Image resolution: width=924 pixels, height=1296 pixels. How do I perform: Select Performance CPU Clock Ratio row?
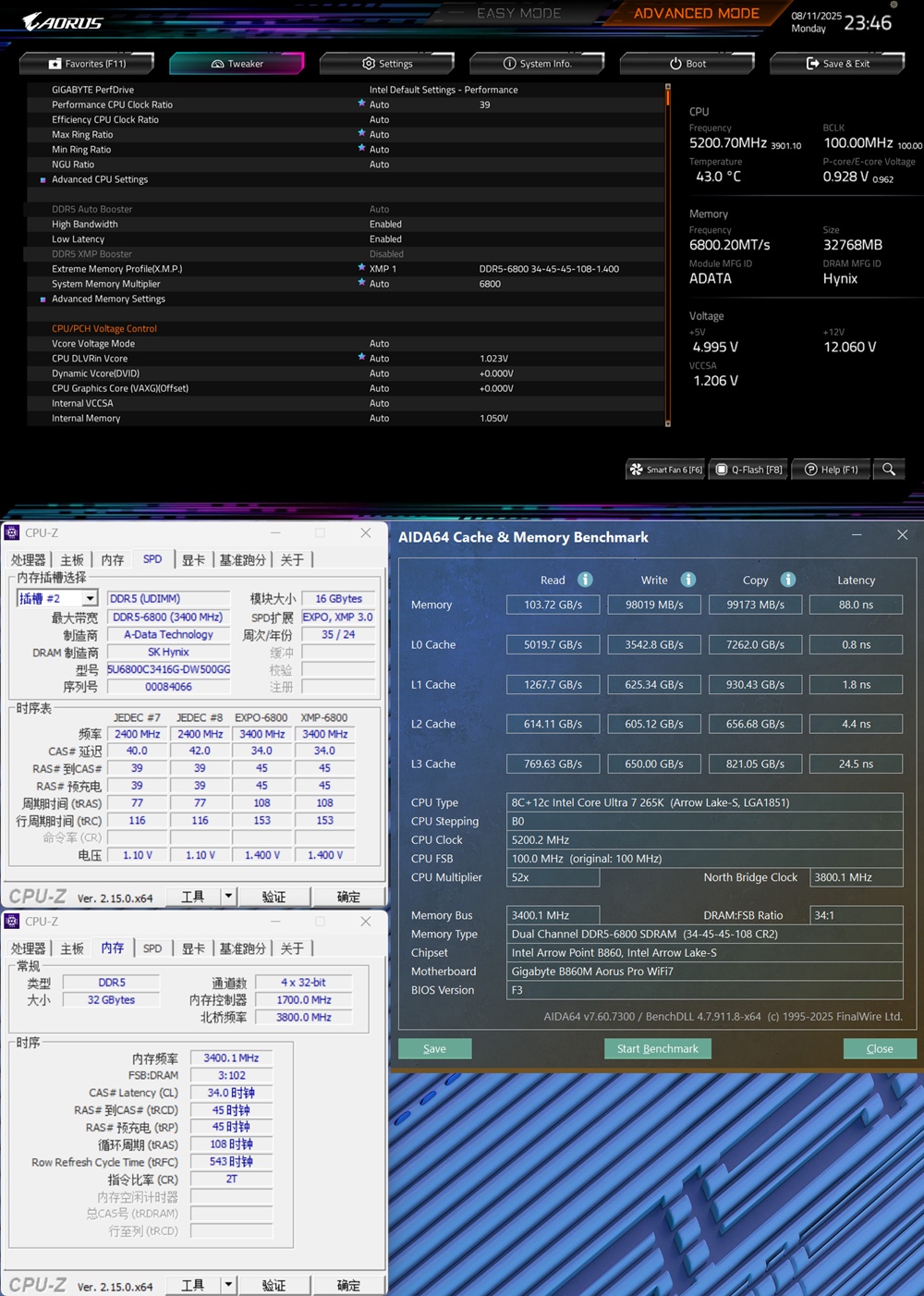pyautogui.click(x=346, y=104)
